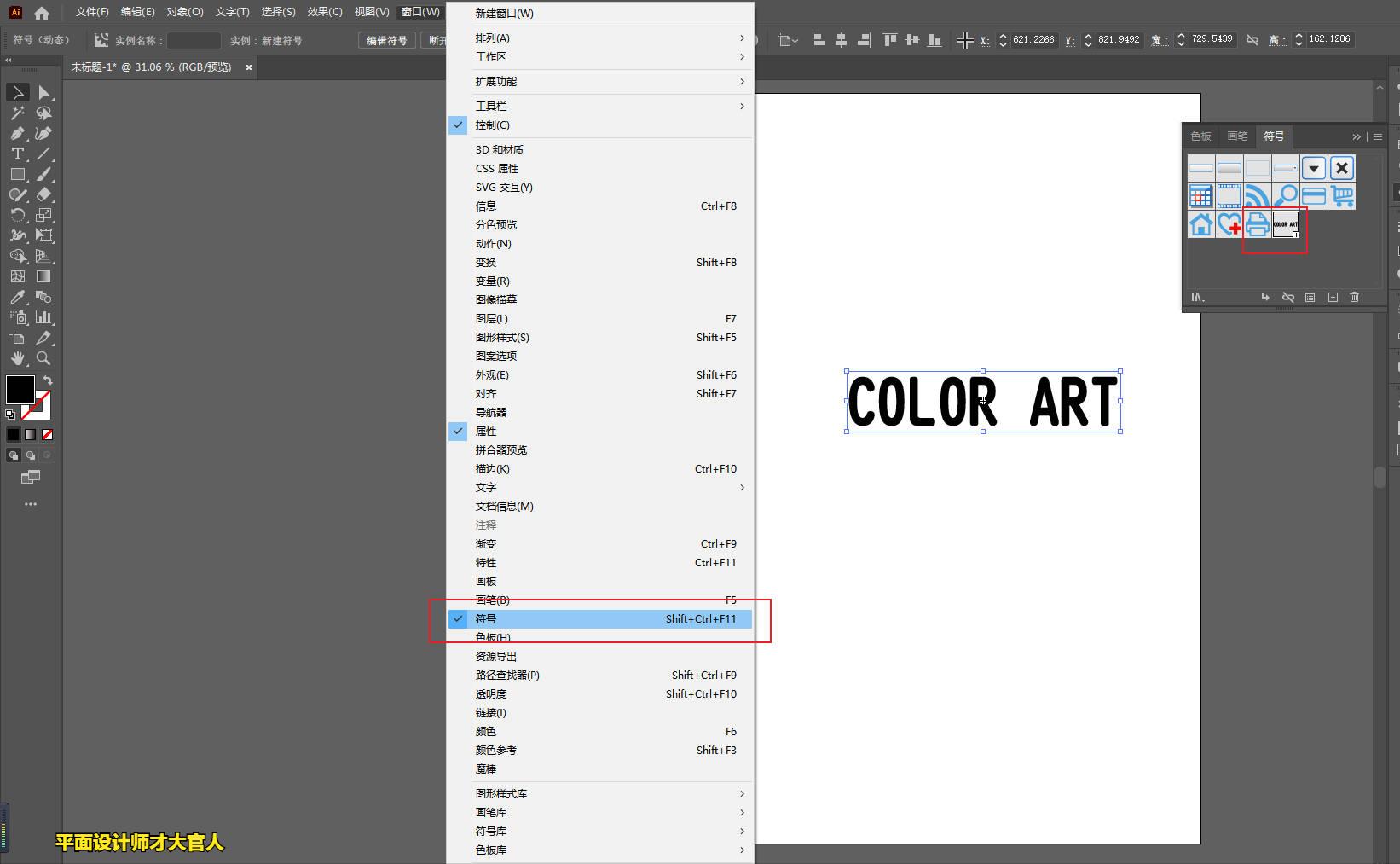Screen dimensions: 1400x864
Task: Select the Zoom tool
Action: [44, 358]
